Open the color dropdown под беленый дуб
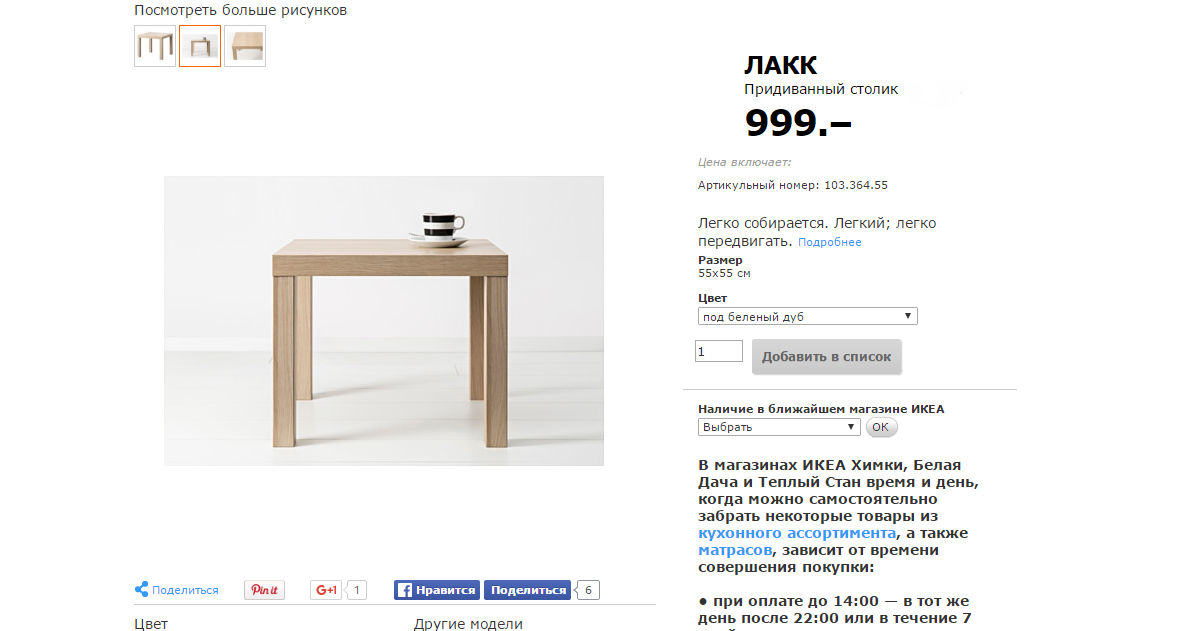1179x631 pixels. [x=808, y=317]
